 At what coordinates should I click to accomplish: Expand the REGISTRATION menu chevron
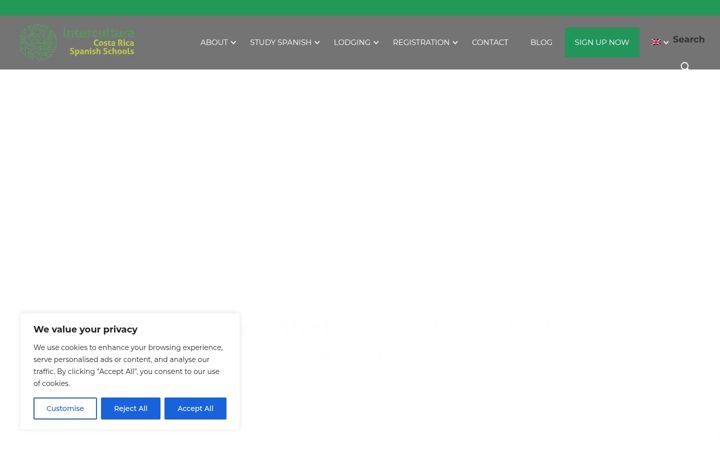click(x=455, y=43)
